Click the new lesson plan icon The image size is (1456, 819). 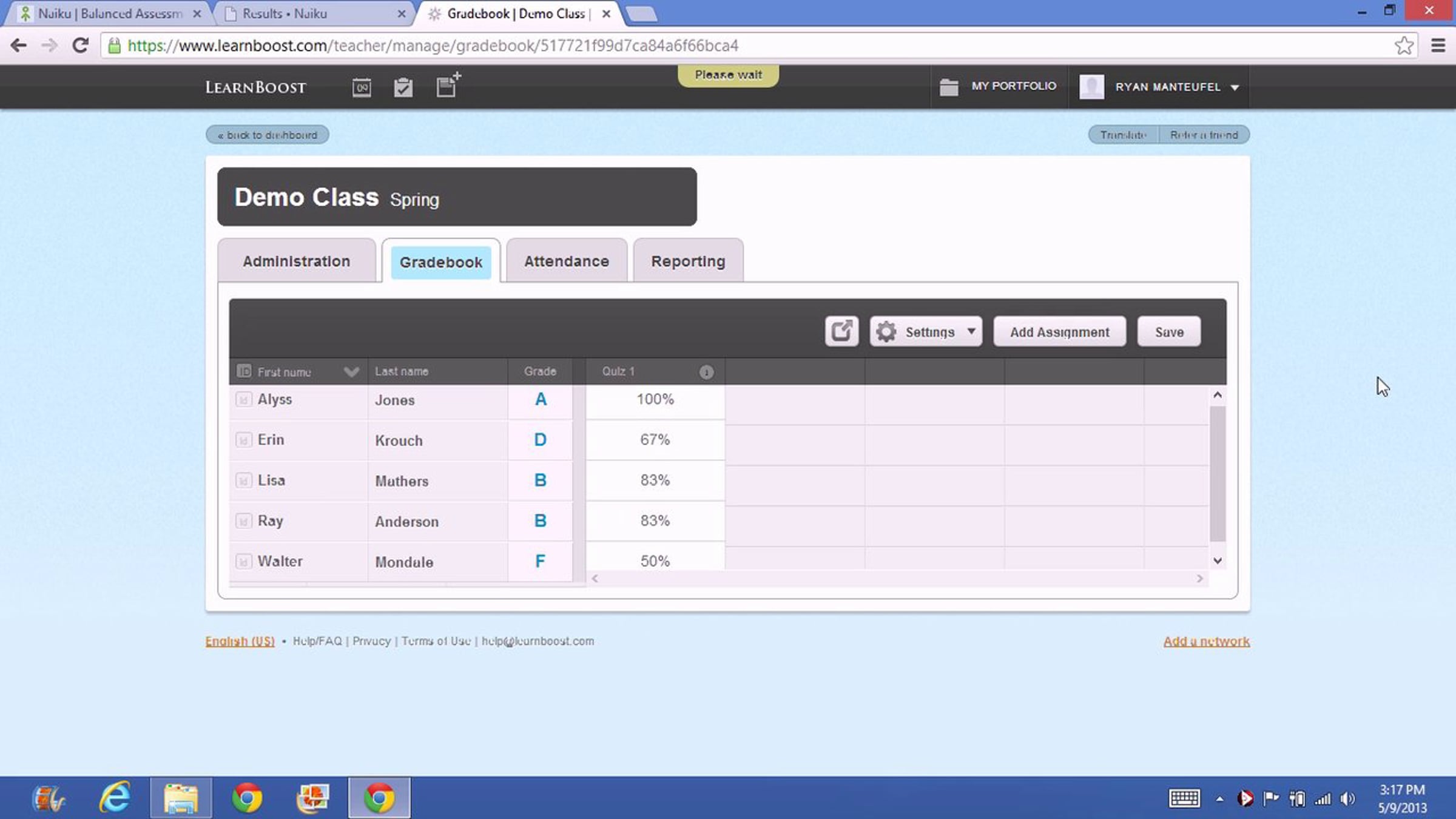pyautogui.click(x=448, y=86)
